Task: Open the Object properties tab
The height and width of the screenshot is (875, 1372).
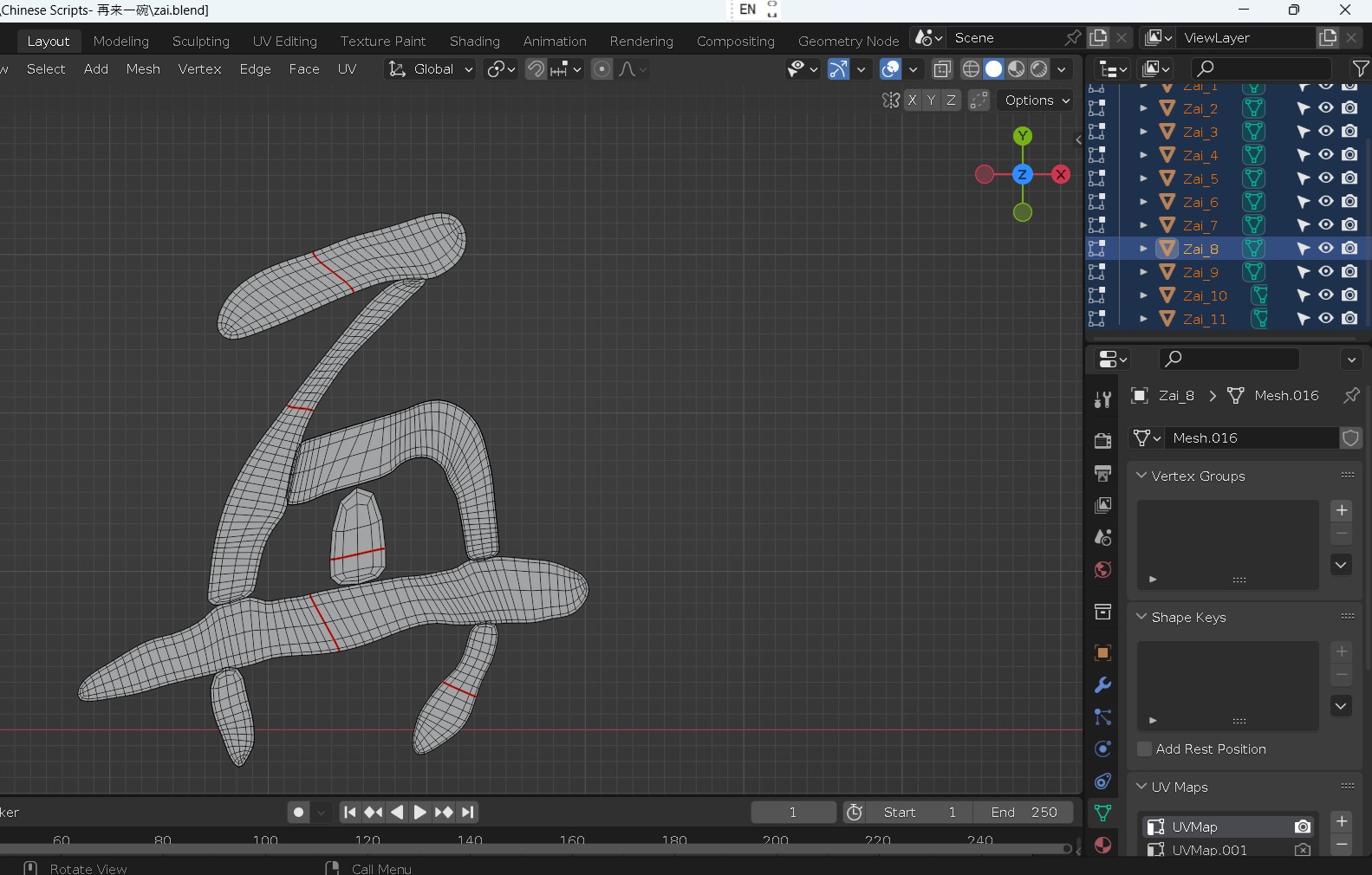Action: 1102,653
